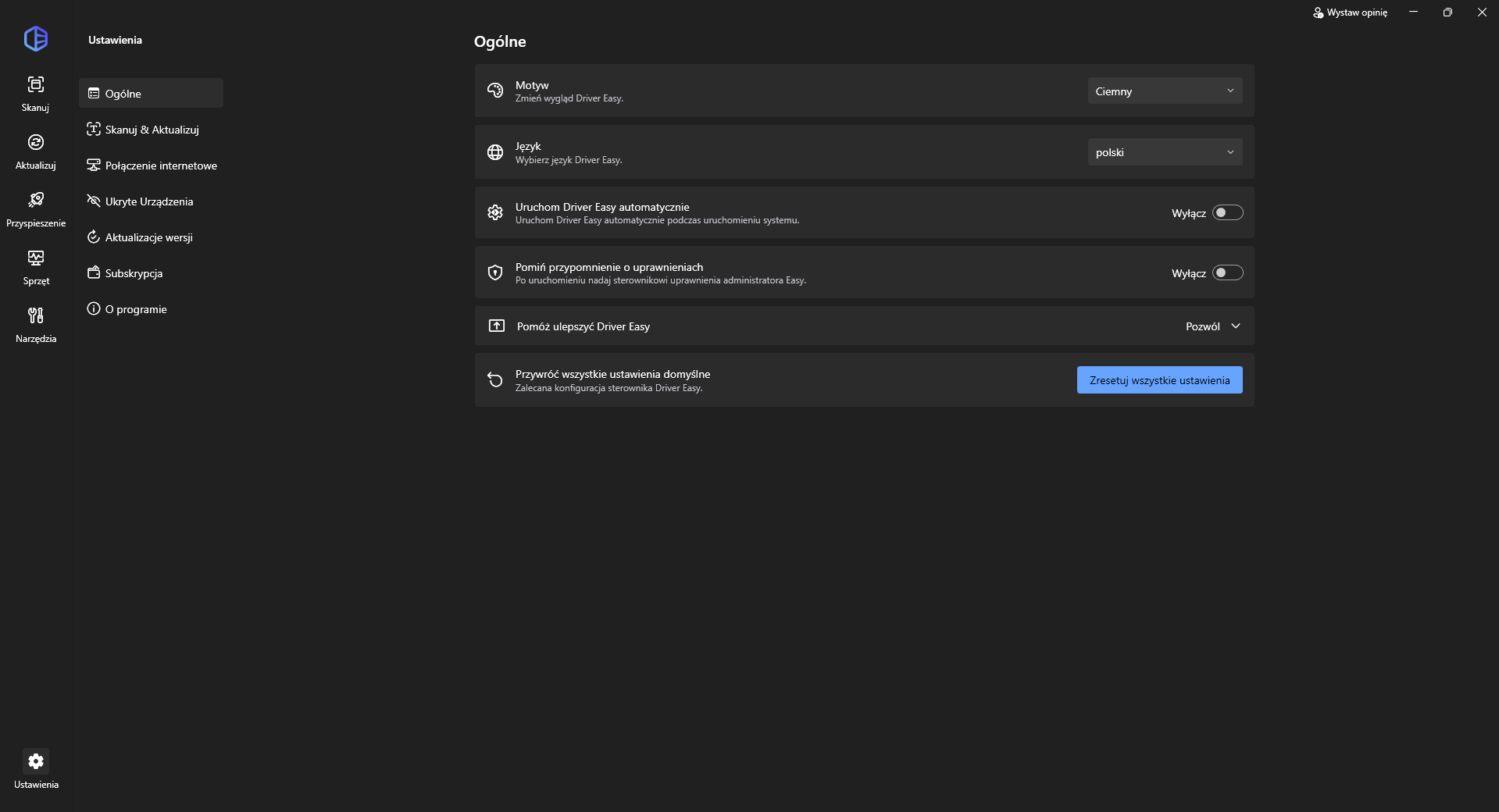Click the Język globe icon
Viewport: 1499px width, 812px height.
coord(495,152)
